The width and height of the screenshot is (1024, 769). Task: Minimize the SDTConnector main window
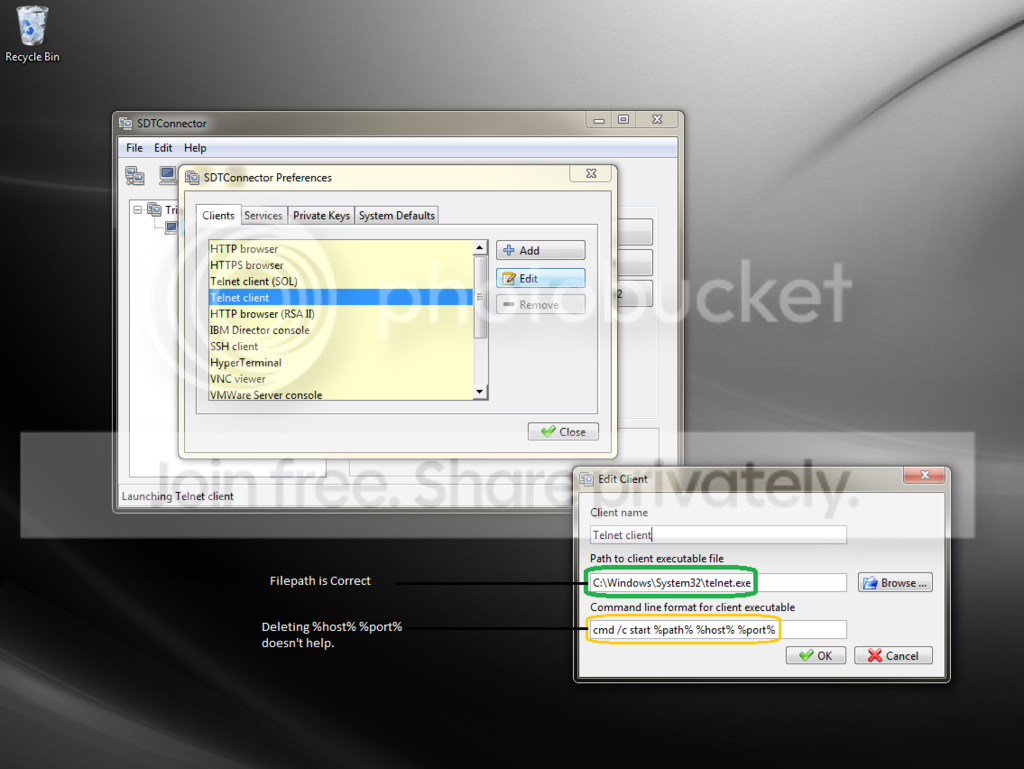click(x=599, y=119)
